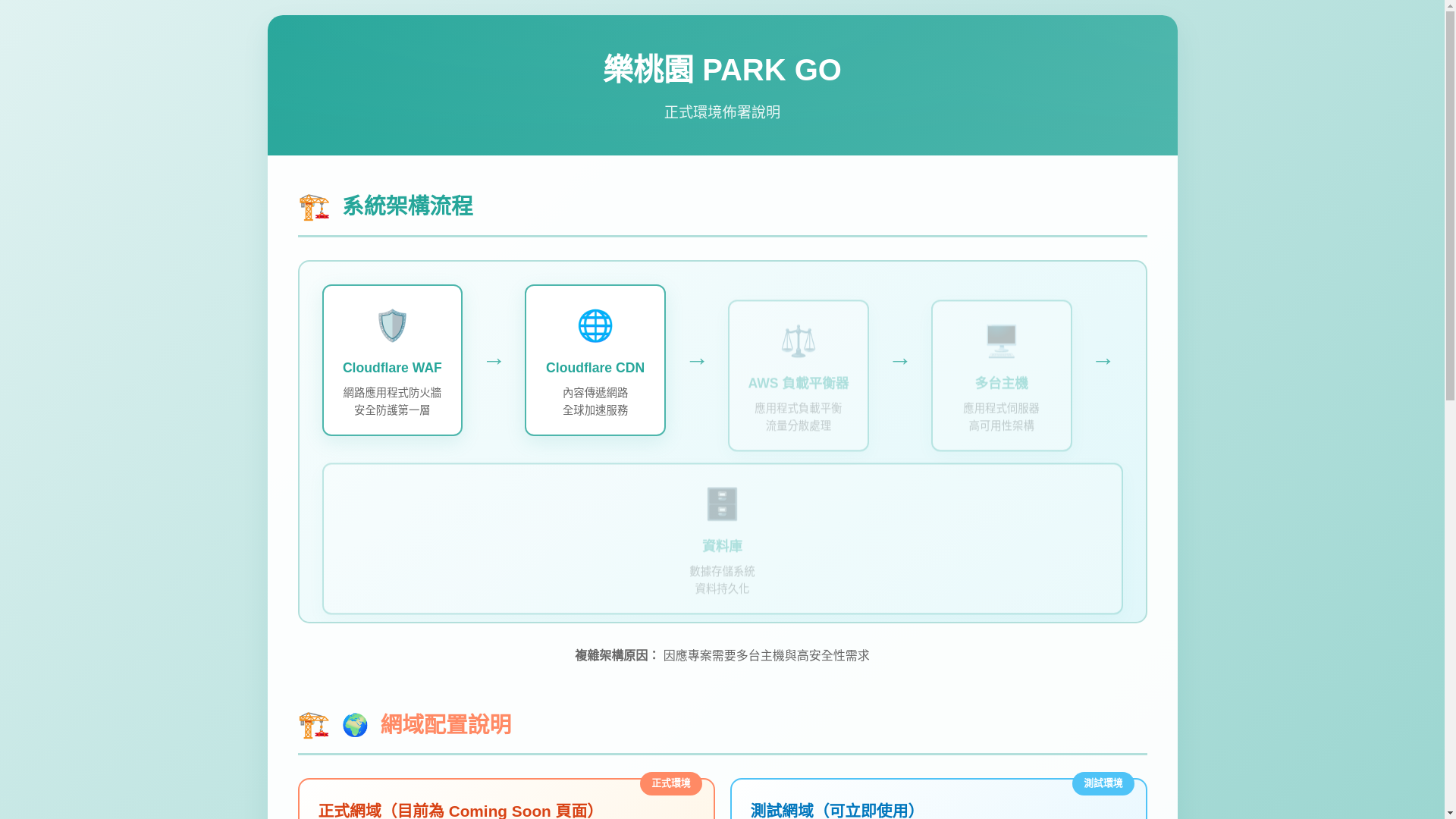Click the 流量分散處理 description line
This screenshot has height=819, width=1456.
click(799, 425)
